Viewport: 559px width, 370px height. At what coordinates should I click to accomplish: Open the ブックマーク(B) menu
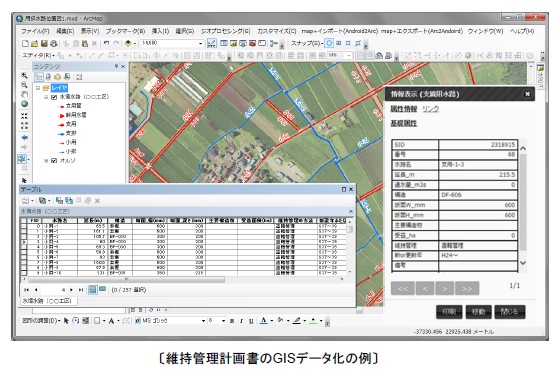coord(125,31)
